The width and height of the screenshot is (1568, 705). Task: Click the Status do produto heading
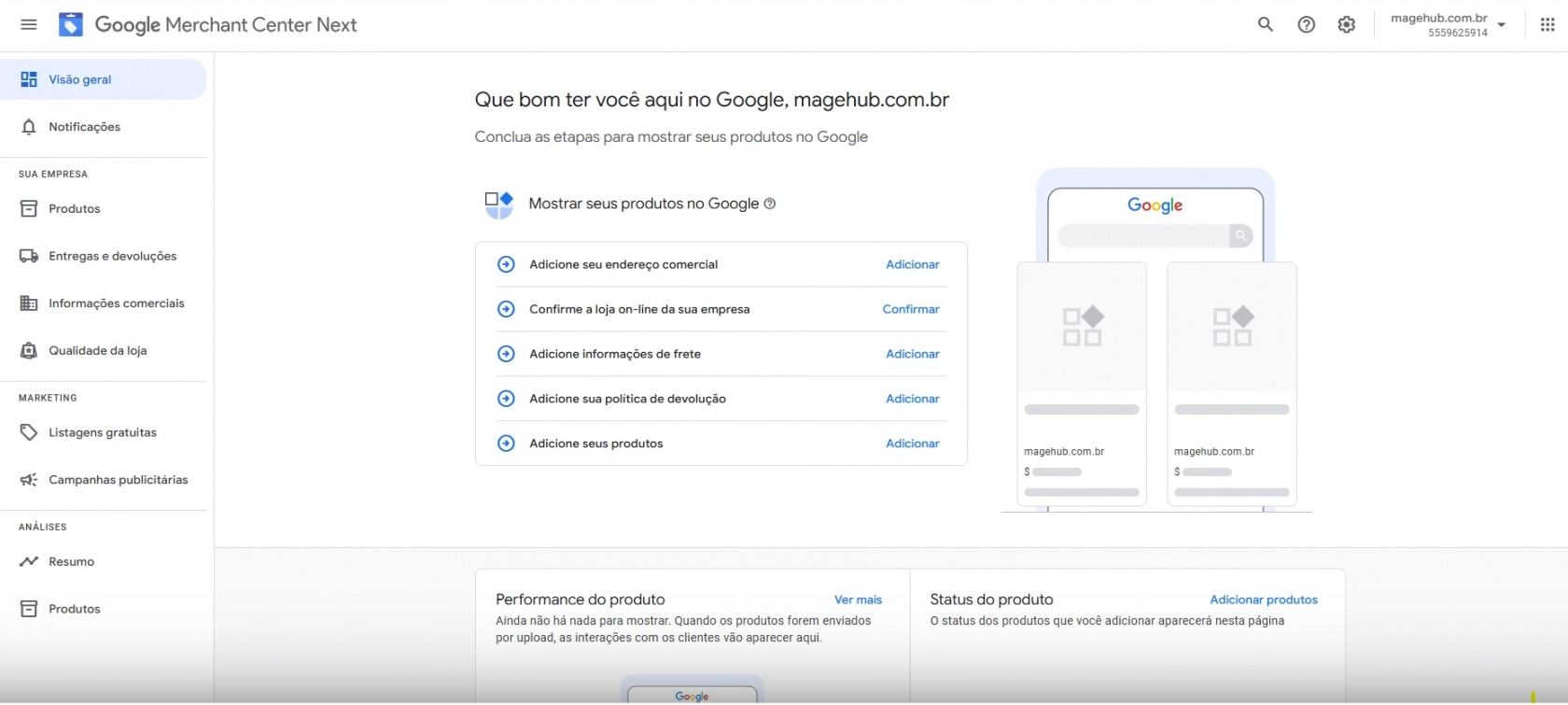991,599
